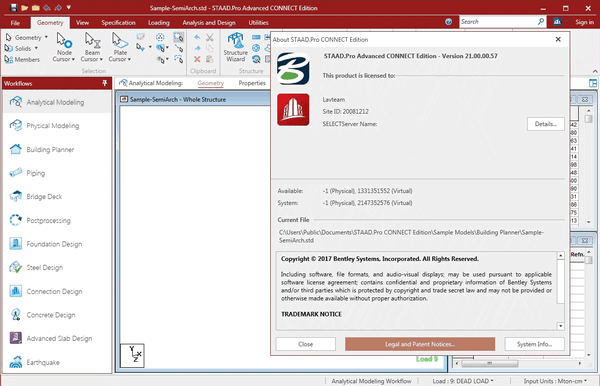Click the Sample-SemiArch Whole Structure window title

pos(178,99)
